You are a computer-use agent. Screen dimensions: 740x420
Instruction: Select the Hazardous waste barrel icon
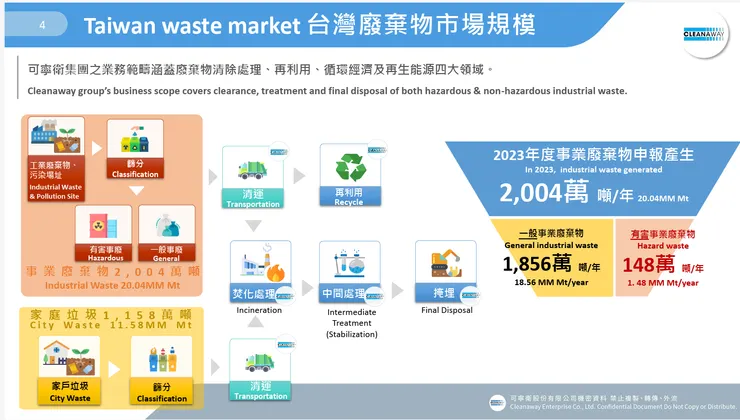click(x=103, y=226)
